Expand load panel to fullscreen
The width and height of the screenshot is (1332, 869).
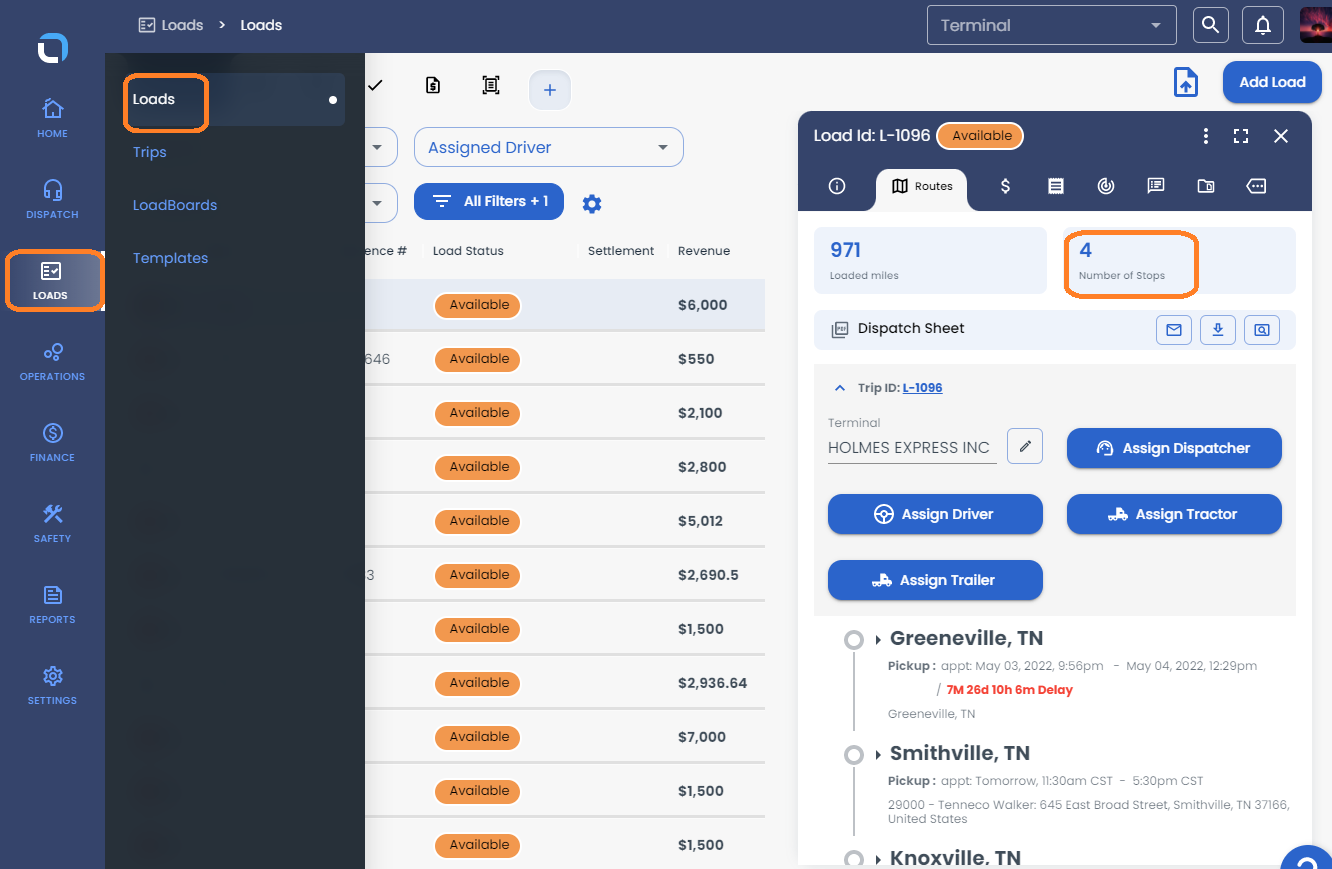(1241, 136)
